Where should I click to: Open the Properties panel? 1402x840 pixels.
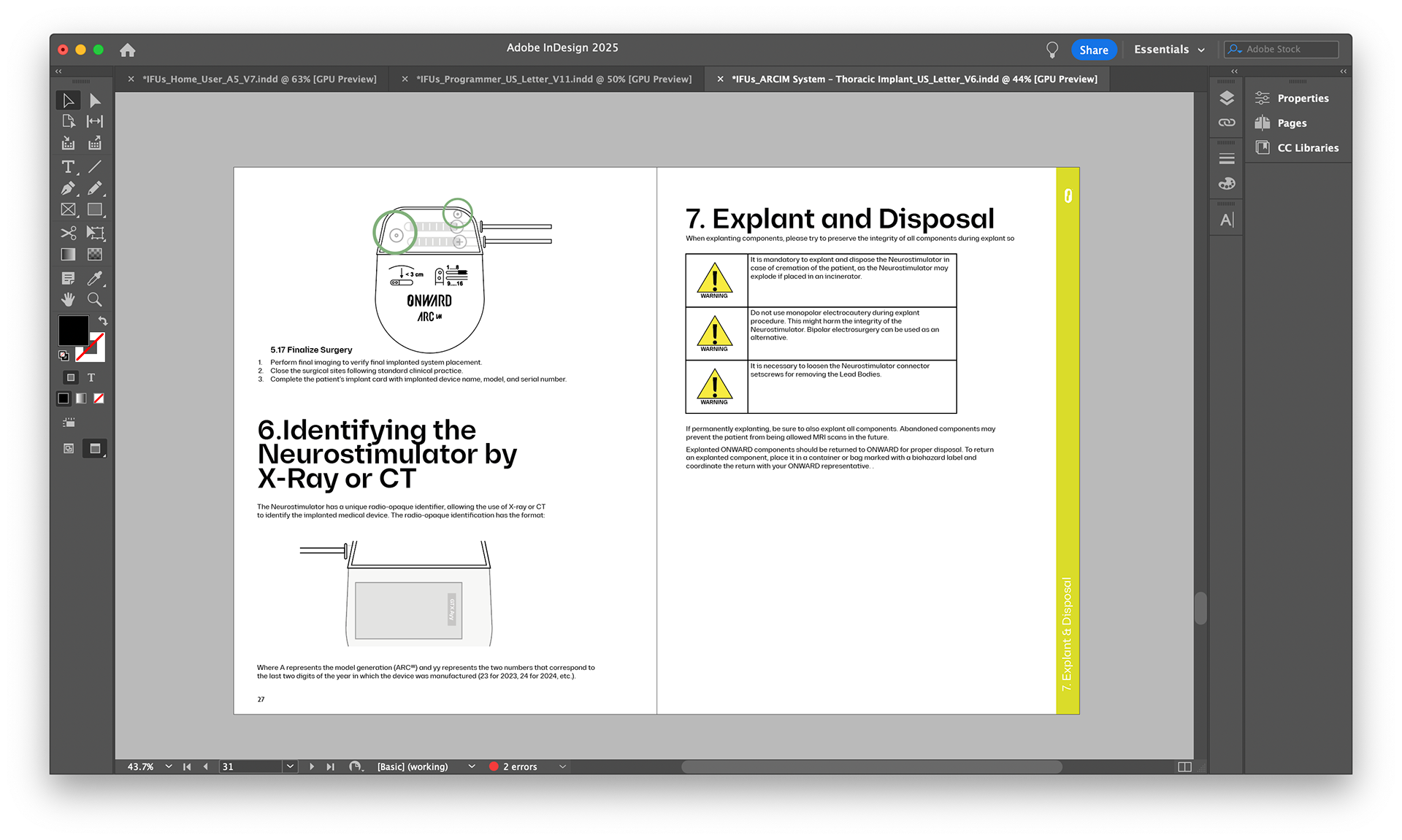pyautogui.click(x=1292, y=99)
